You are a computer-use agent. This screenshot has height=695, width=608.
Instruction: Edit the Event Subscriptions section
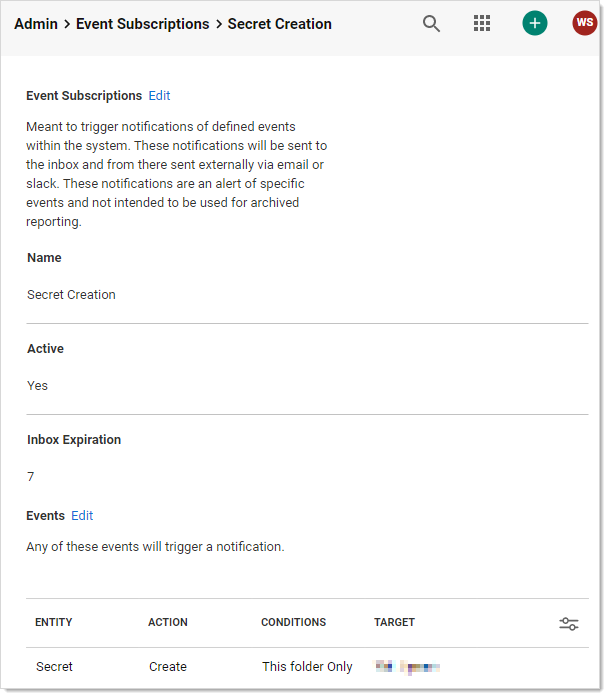[x=159, y=96]
